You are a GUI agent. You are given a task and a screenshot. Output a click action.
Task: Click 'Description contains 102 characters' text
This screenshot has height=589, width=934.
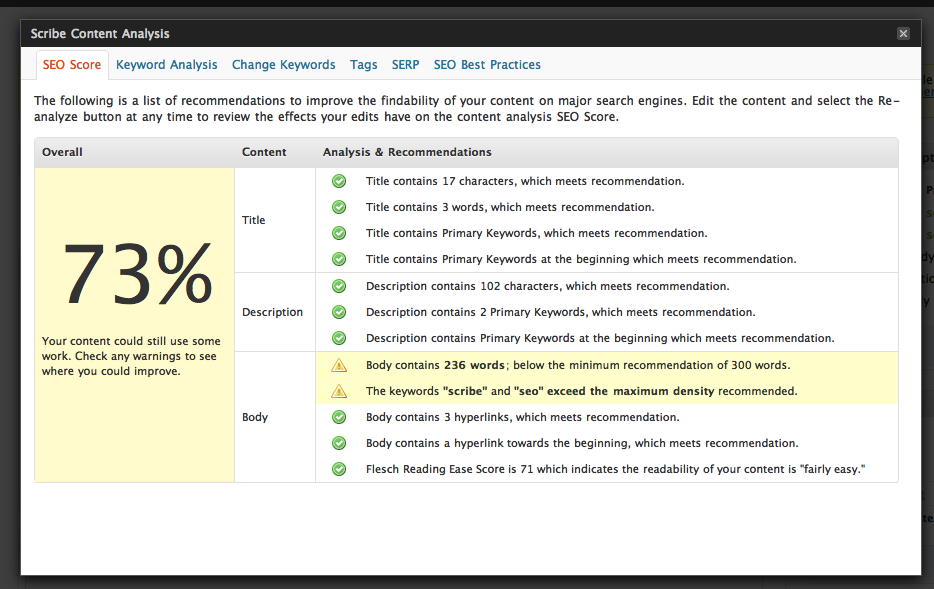[x=547, y=286]
